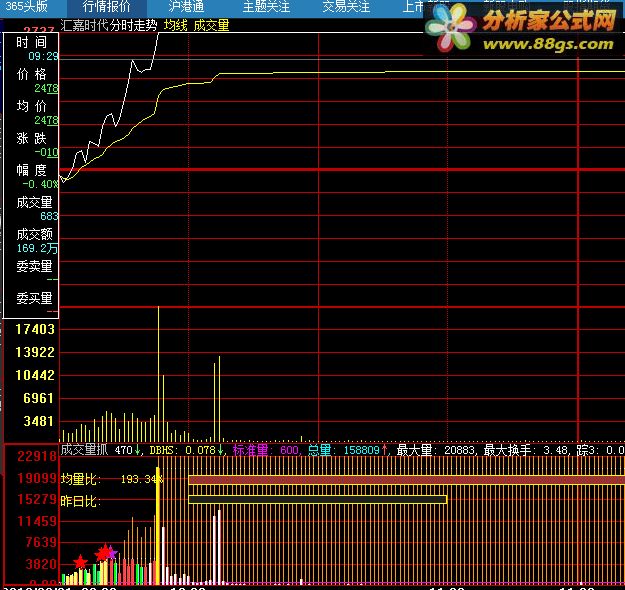The width and height of the screenshot is (625, 590).
Task: Go to the 交易关注 tab
Action: point(346,7)
